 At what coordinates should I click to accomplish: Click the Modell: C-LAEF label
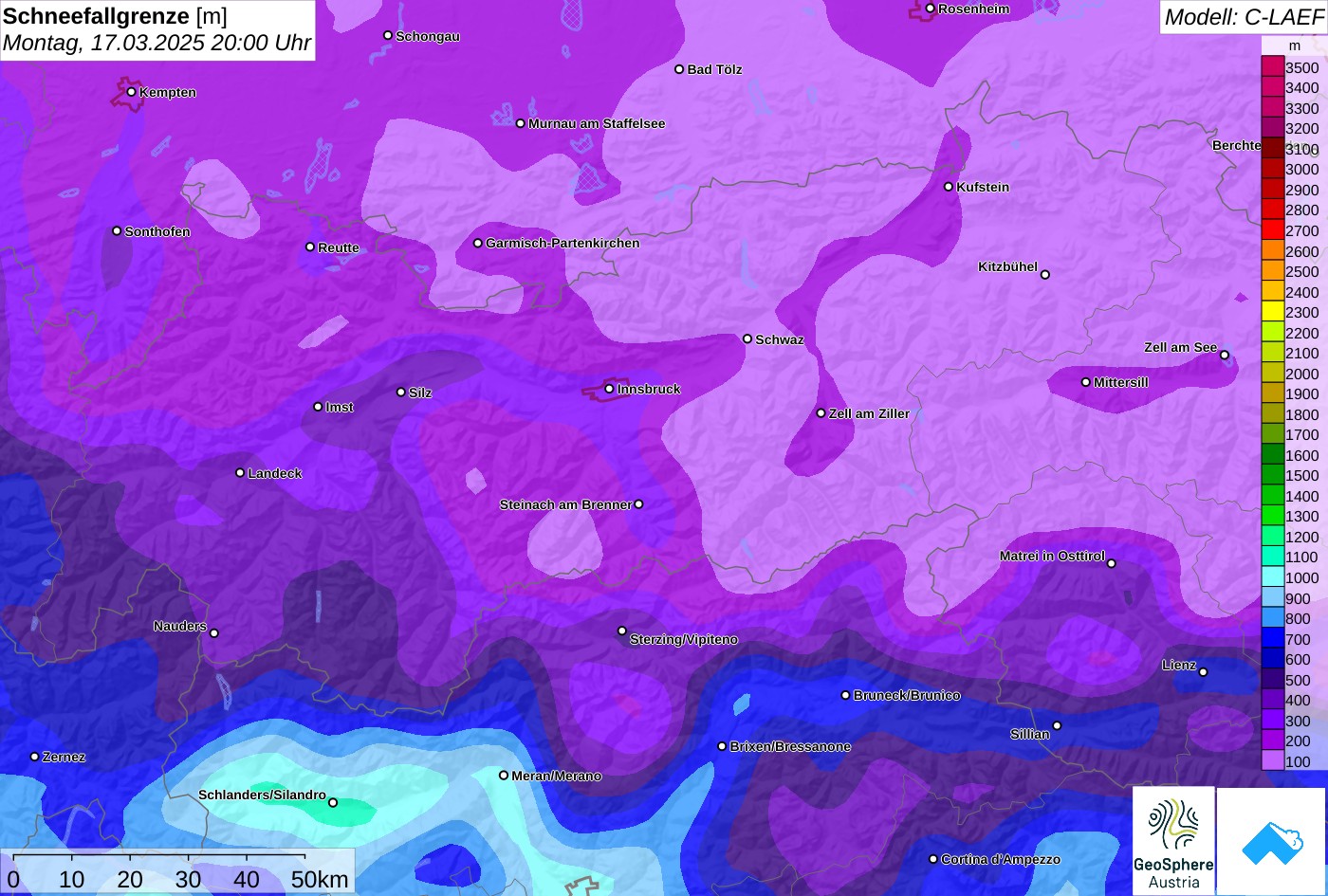tap(1244, 16)
